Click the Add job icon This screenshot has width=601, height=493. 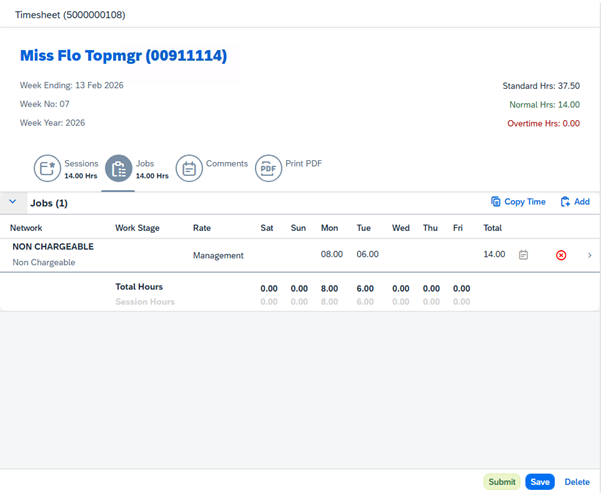point(566,202)
